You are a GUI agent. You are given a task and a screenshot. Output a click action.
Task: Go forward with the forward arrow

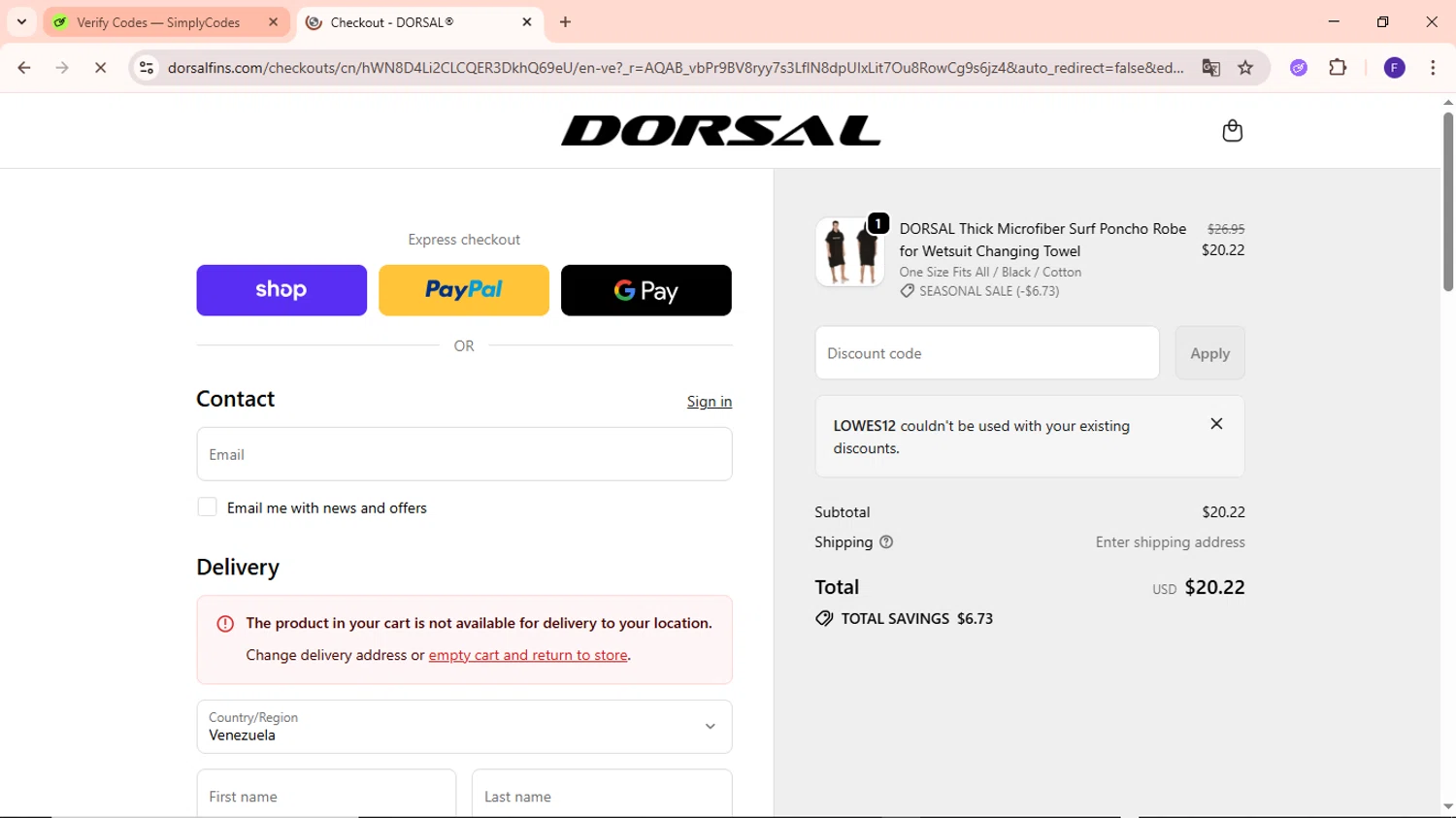62,68
